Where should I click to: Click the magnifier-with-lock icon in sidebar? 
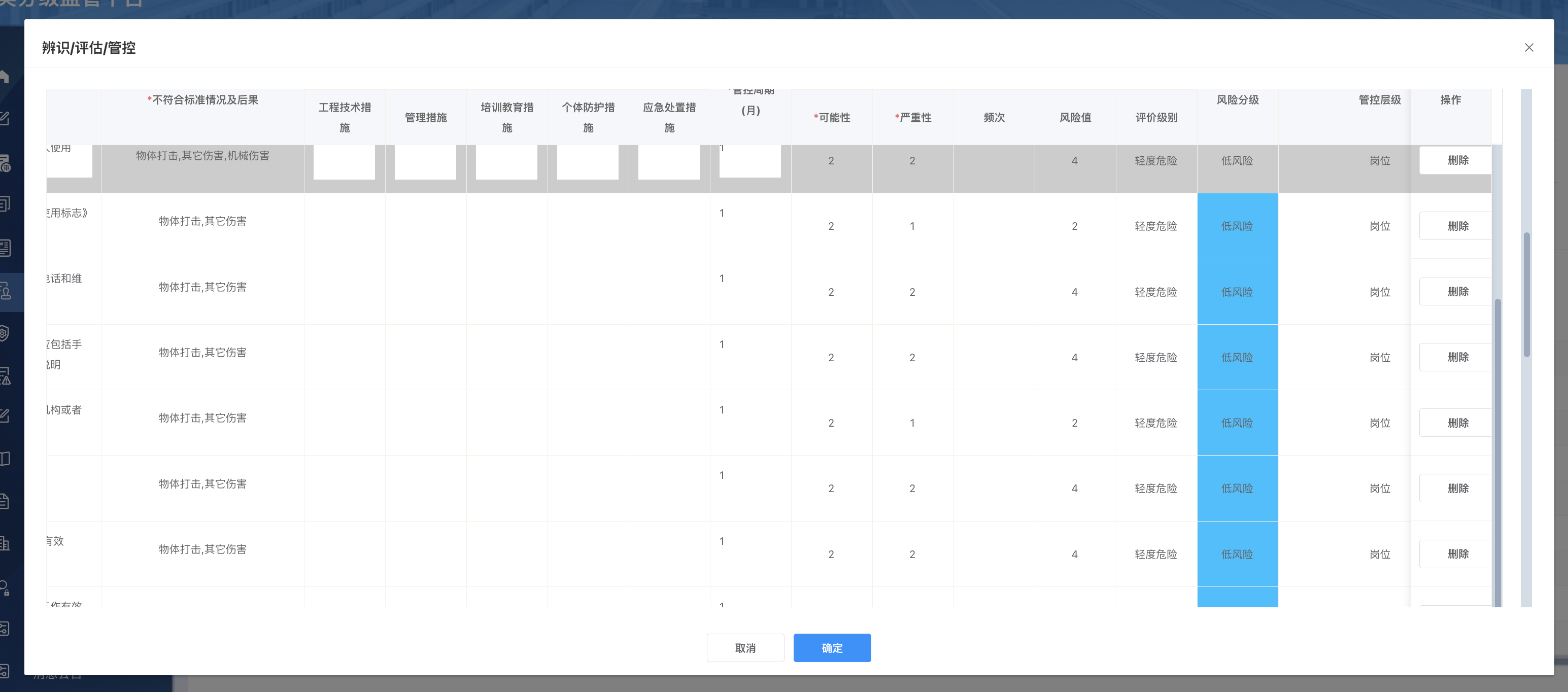pyautogui.click(x=5, y=587)
